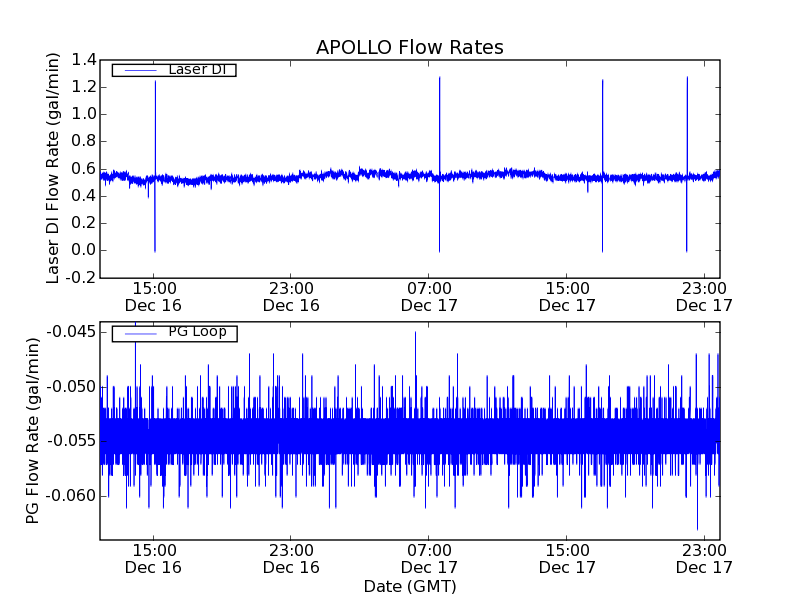Image resolution: width=800 pixels, height=600 pixels.
Task: Click the Laser DI spike near 07:00 Dec 17
Action: point(439,164)
